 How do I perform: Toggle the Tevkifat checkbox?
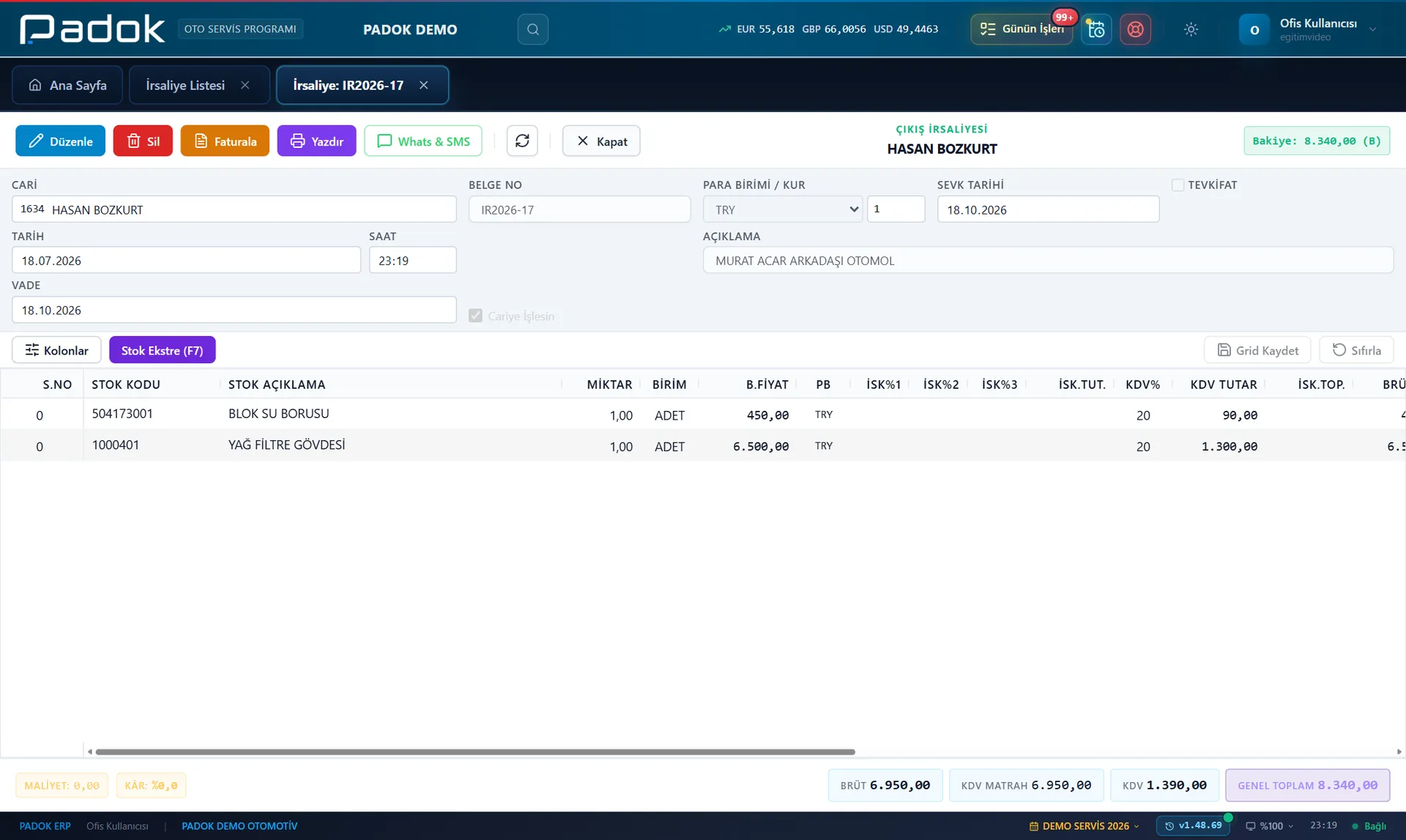1178,185
